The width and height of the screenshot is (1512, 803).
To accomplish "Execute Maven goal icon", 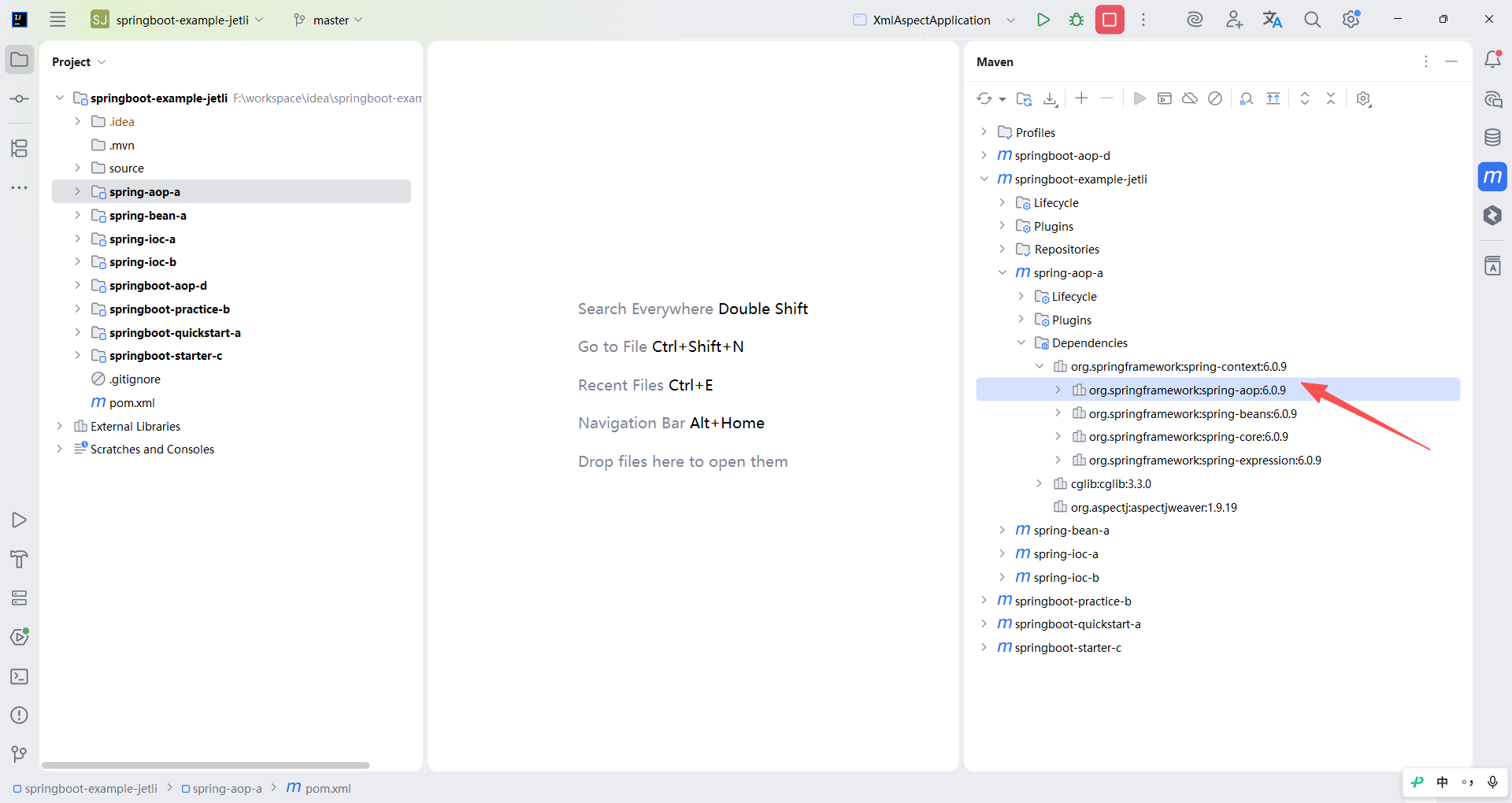I will coord(1165,98).
